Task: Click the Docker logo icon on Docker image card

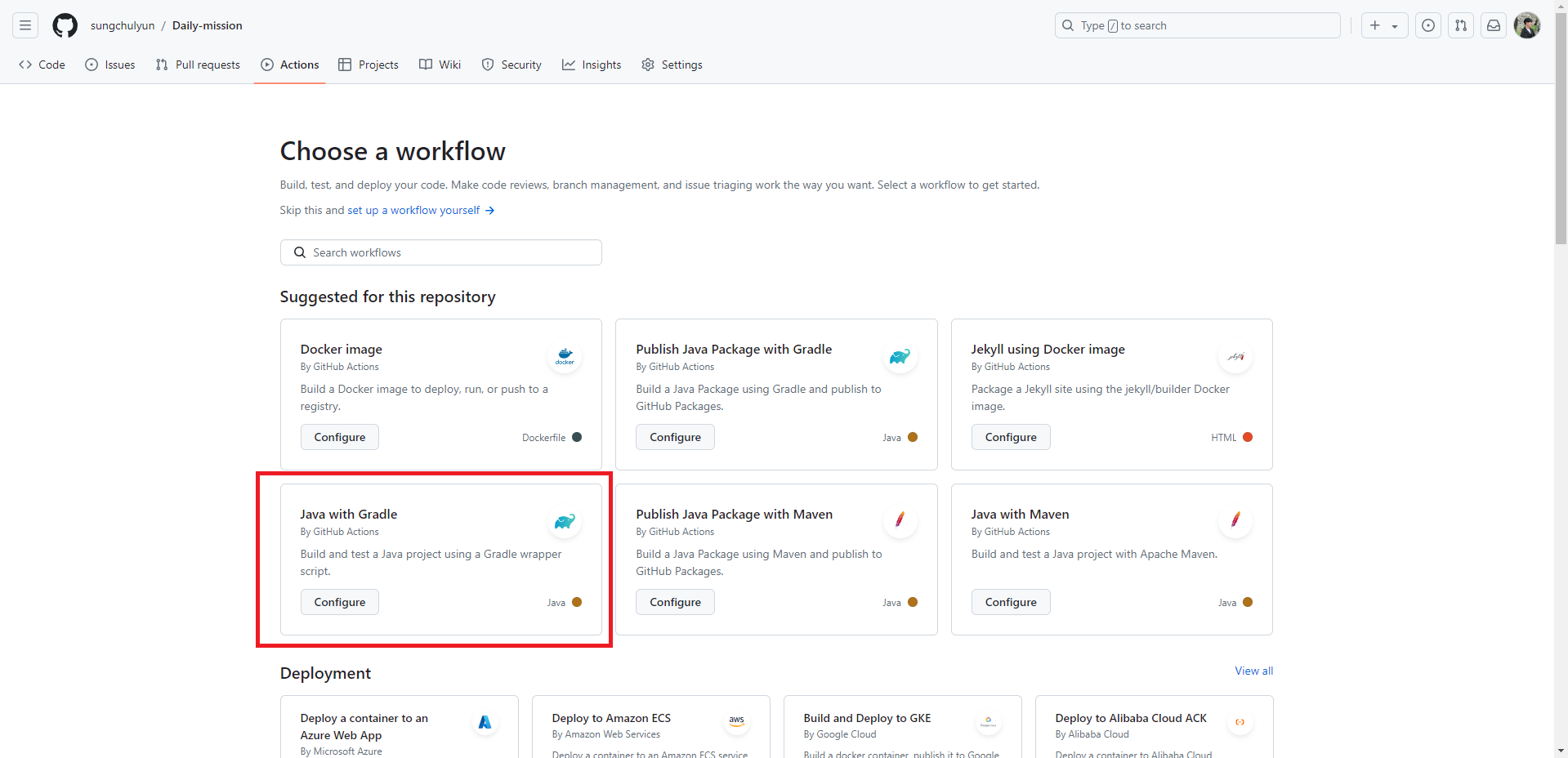Action: click(x=565, y=356)
